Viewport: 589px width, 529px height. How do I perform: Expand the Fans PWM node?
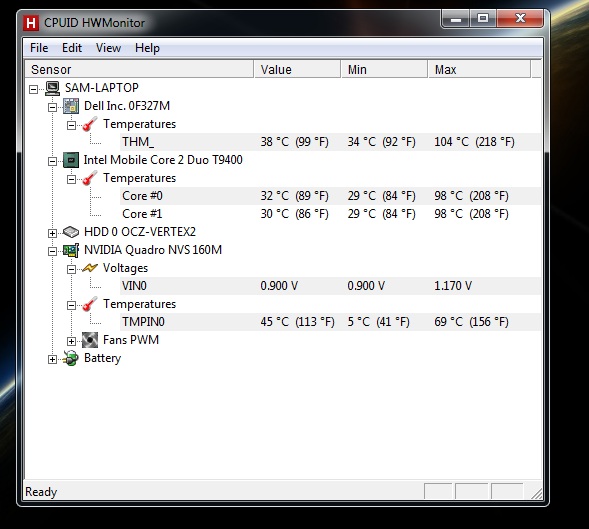point(71,341)
